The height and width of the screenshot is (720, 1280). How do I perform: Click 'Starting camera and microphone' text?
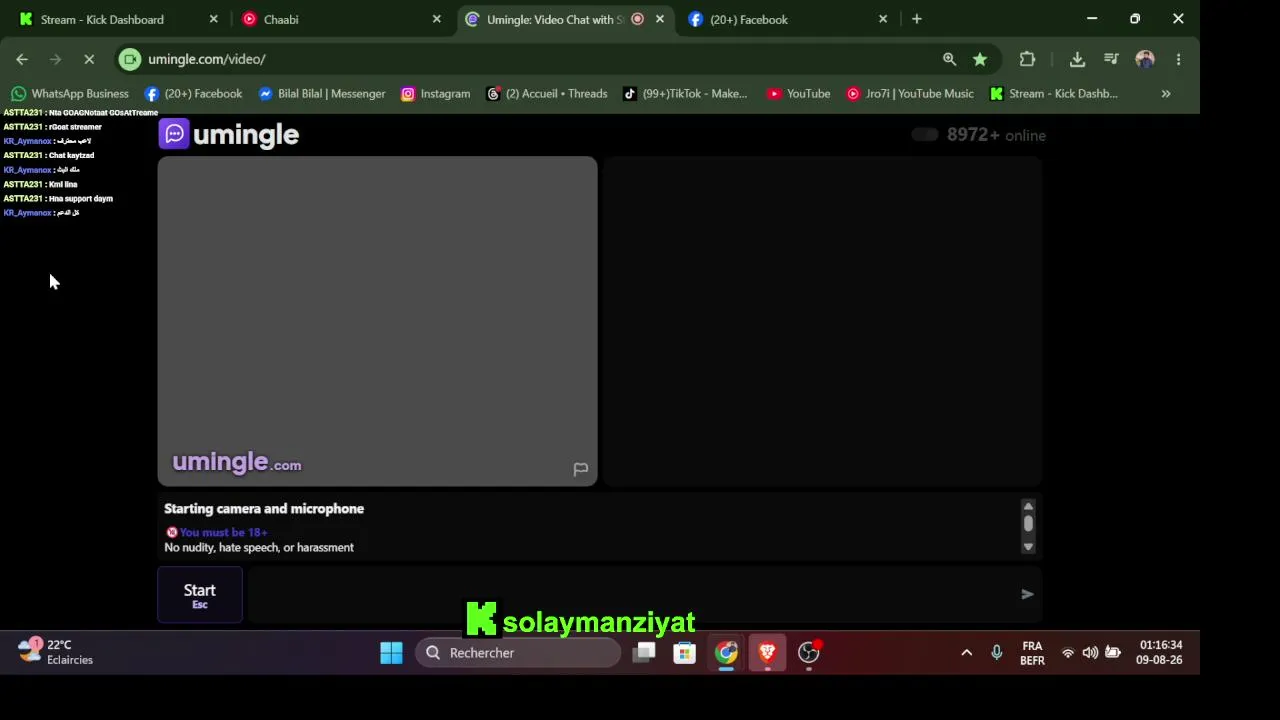[264, 508]
